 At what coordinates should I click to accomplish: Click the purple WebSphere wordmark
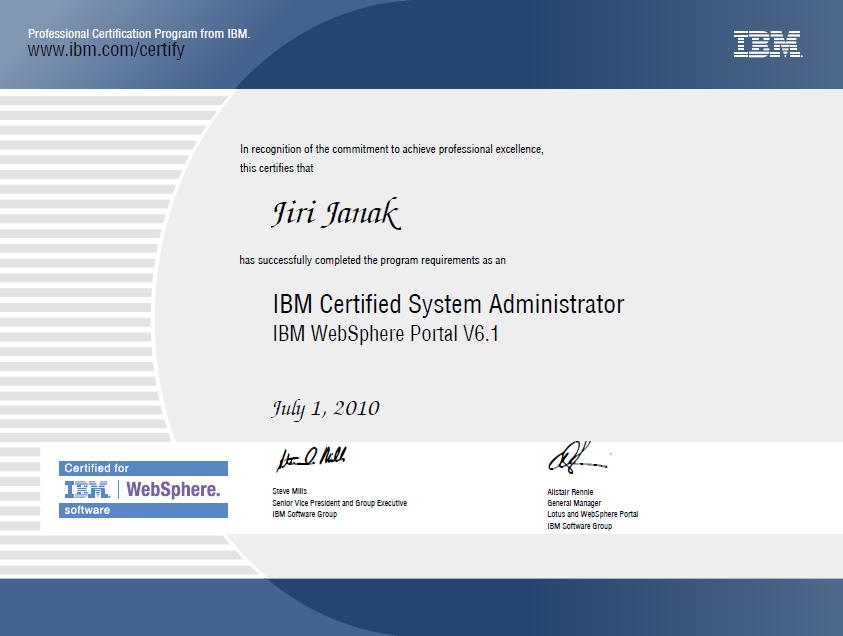173,490
